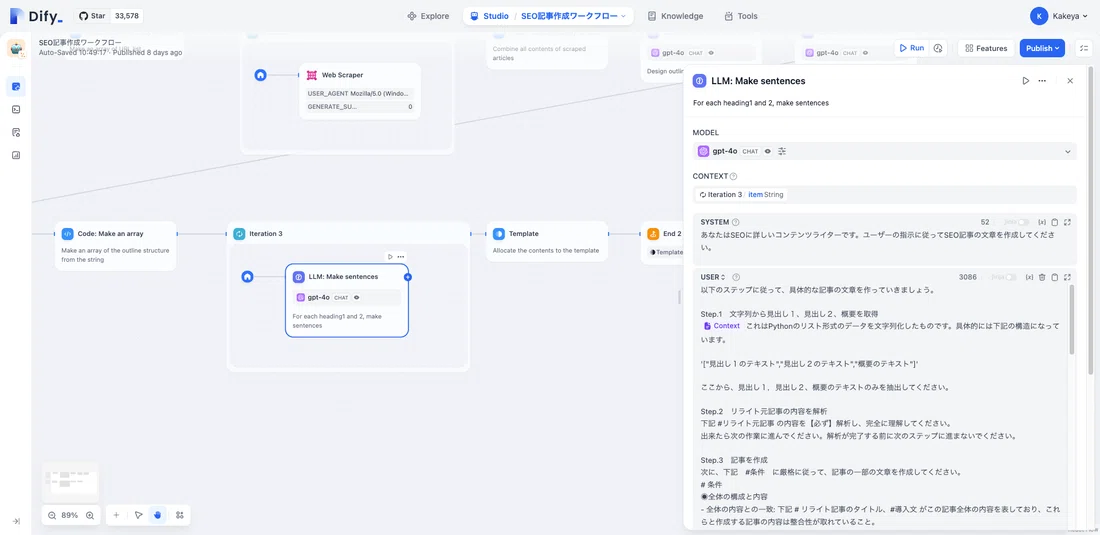Click the Iteration 3 item context variable
This screenshot has width=1100, height=535.
740,194
